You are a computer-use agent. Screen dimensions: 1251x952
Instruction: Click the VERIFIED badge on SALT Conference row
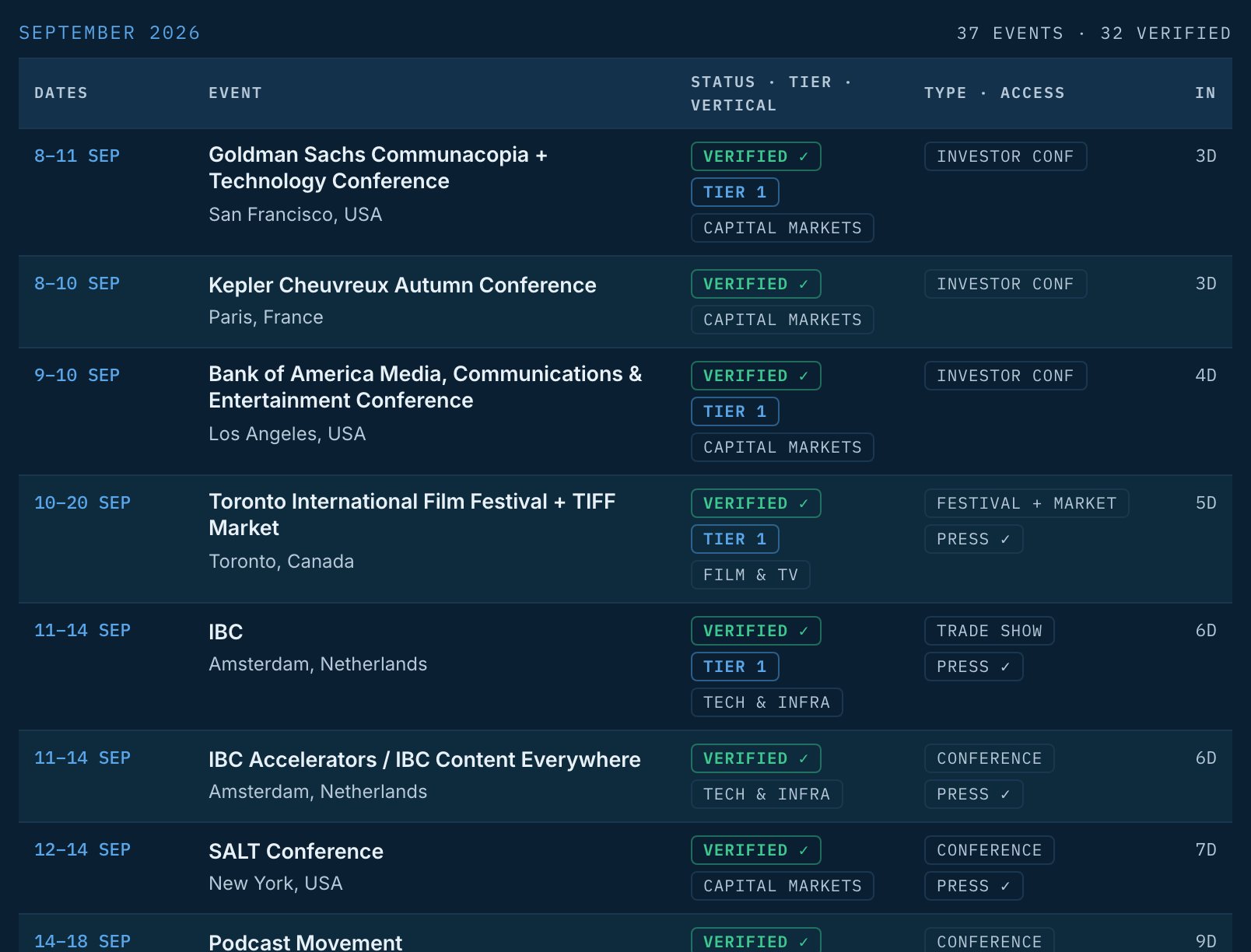756,850
